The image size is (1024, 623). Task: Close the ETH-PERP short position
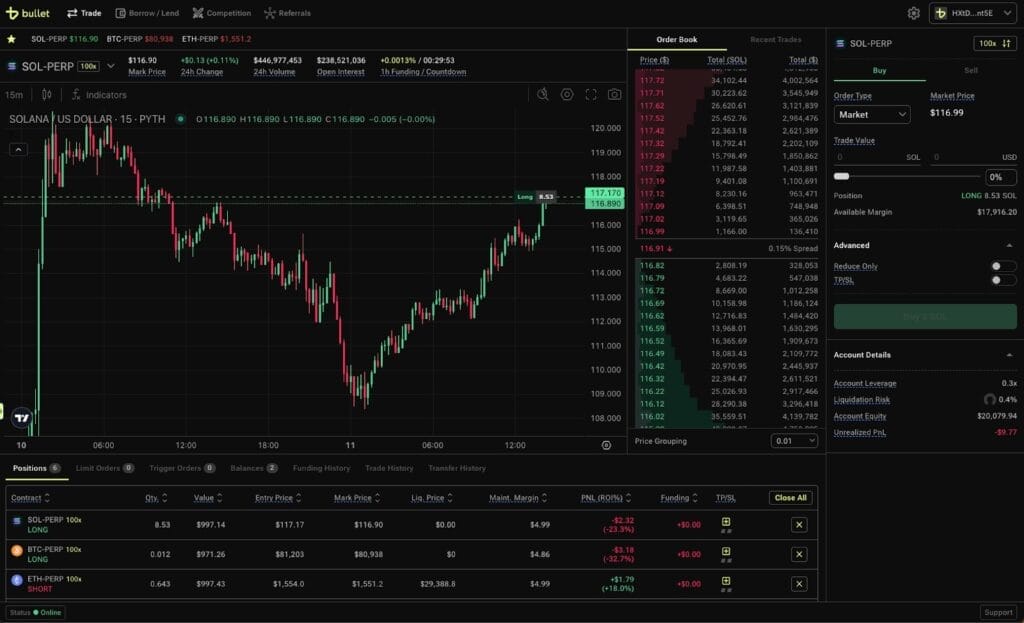click(799, 584)
